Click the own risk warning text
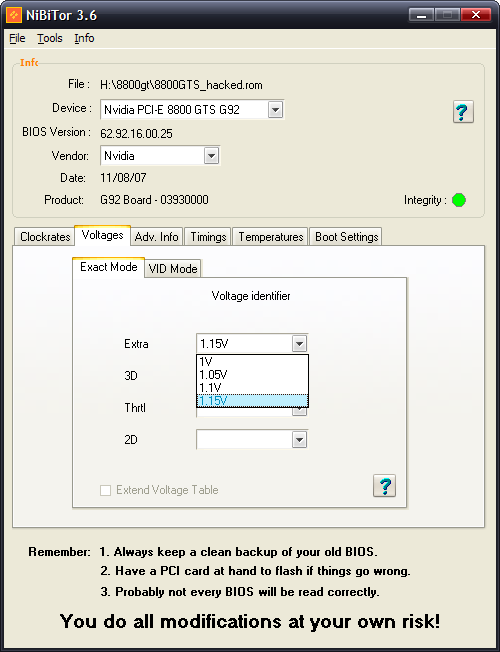 pos(250,621)
